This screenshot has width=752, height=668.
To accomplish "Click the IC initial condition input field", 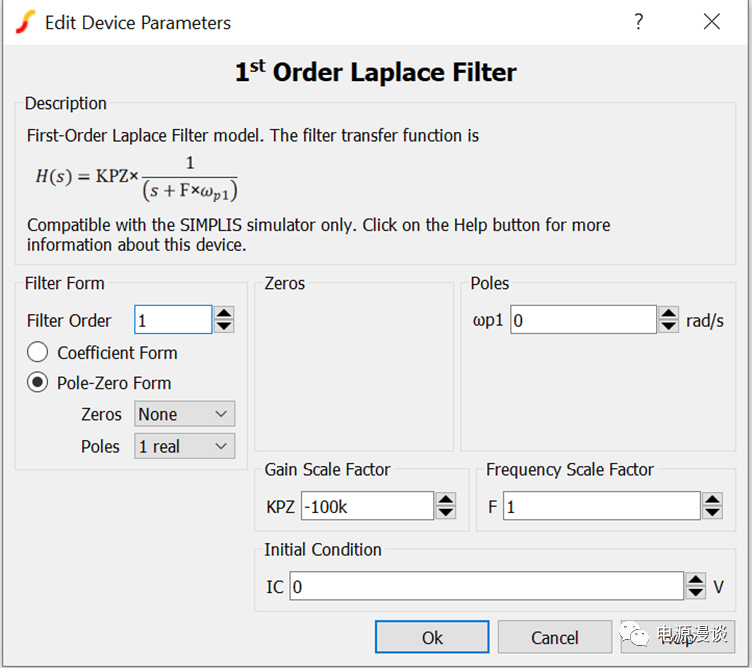I will (x=486, y=587).
